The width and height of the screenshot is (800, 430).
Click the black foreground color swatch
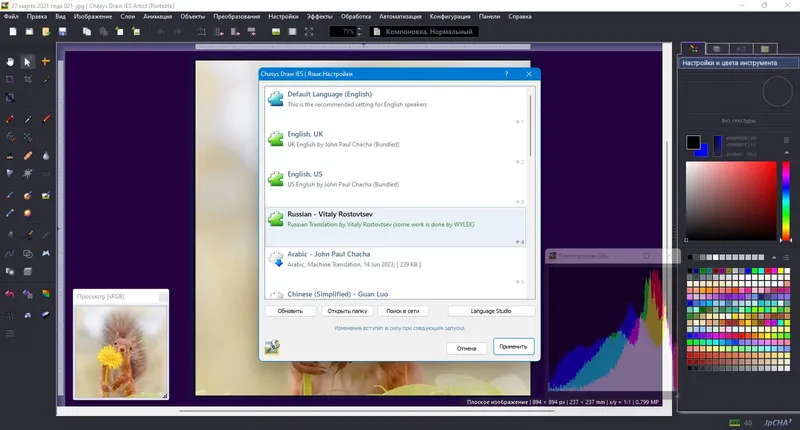coord(693,143)
